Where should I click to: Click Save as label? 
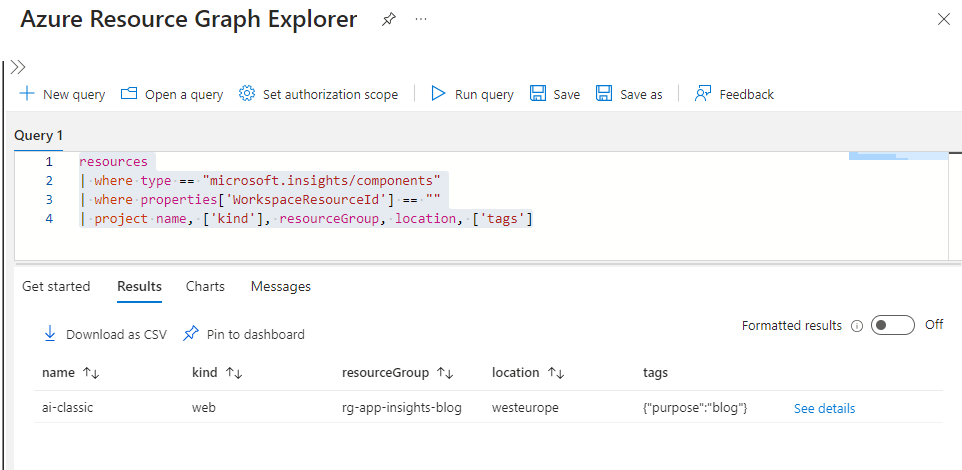[641, 94]
